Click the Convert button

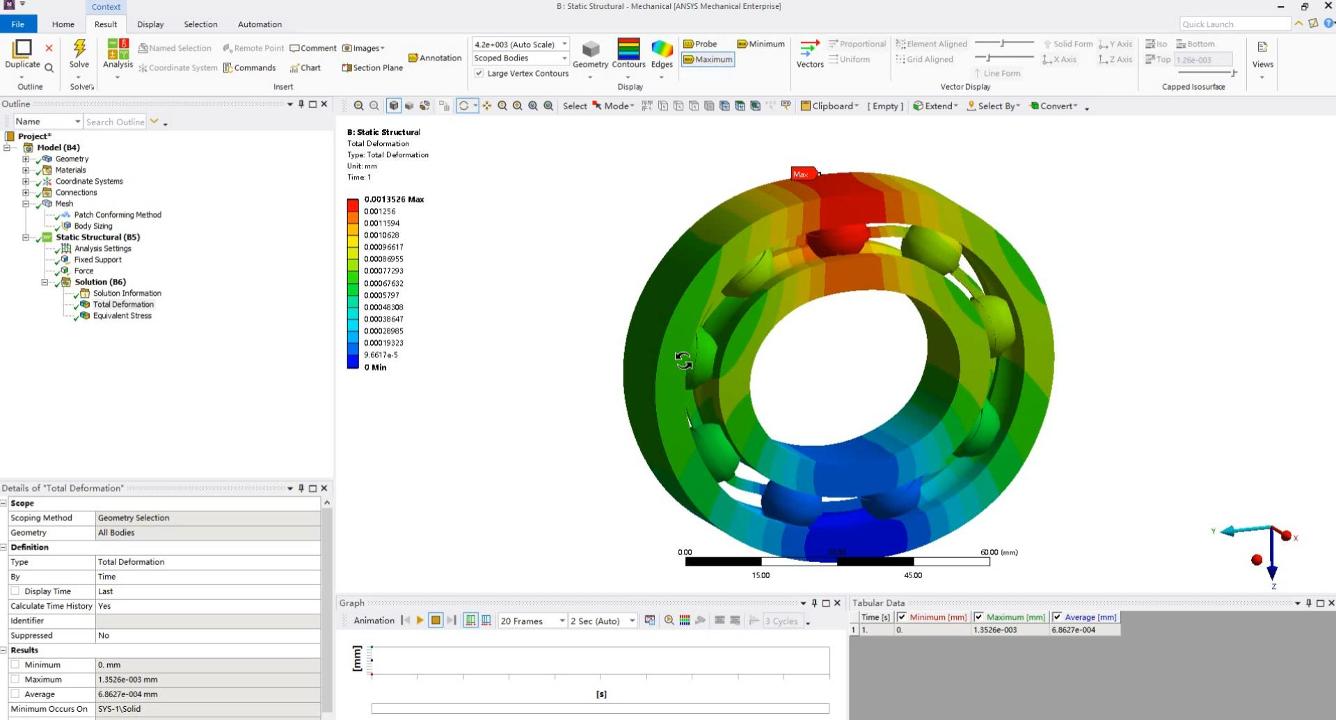pos(1054,106)
